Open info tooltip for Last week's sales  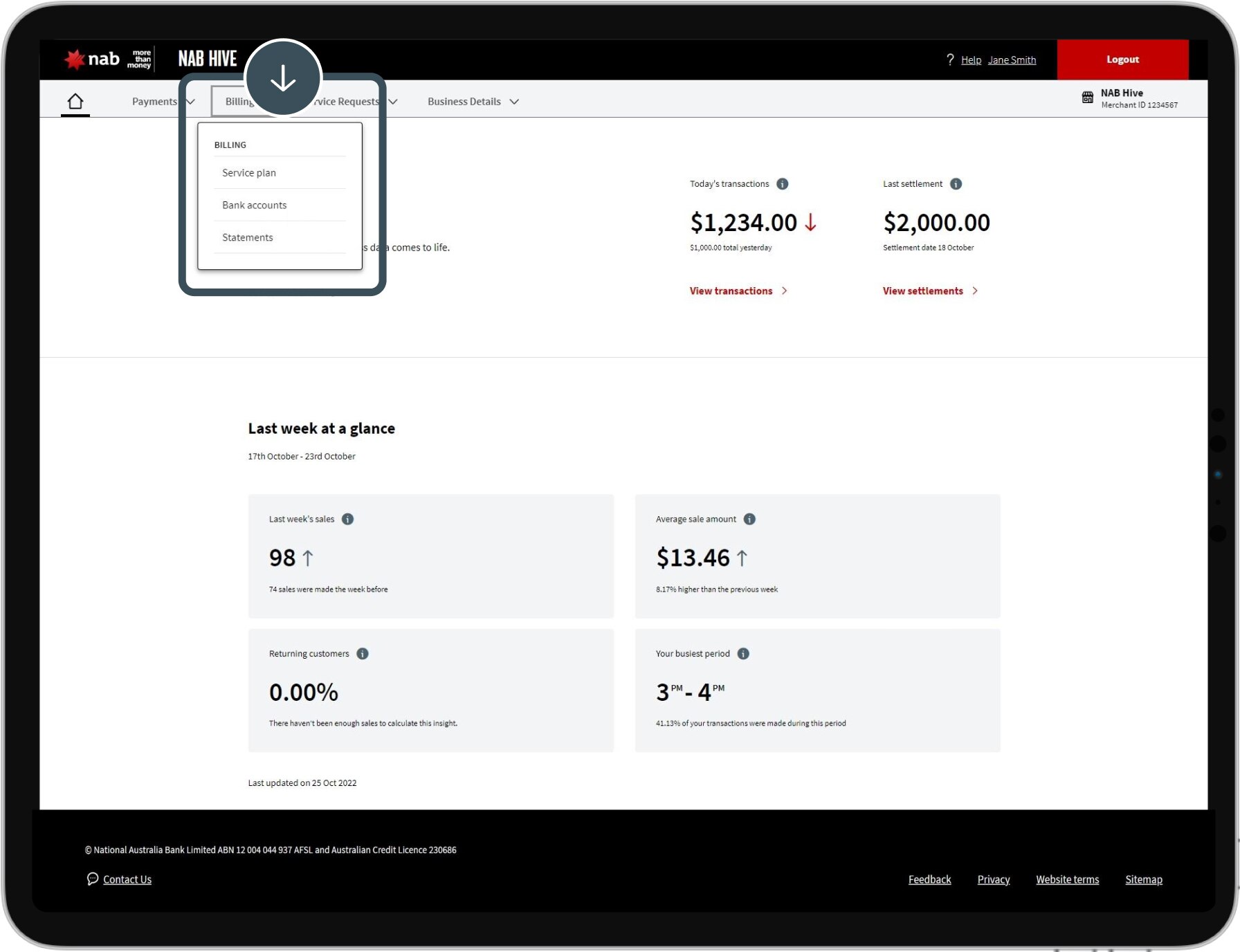pos(347,520)
